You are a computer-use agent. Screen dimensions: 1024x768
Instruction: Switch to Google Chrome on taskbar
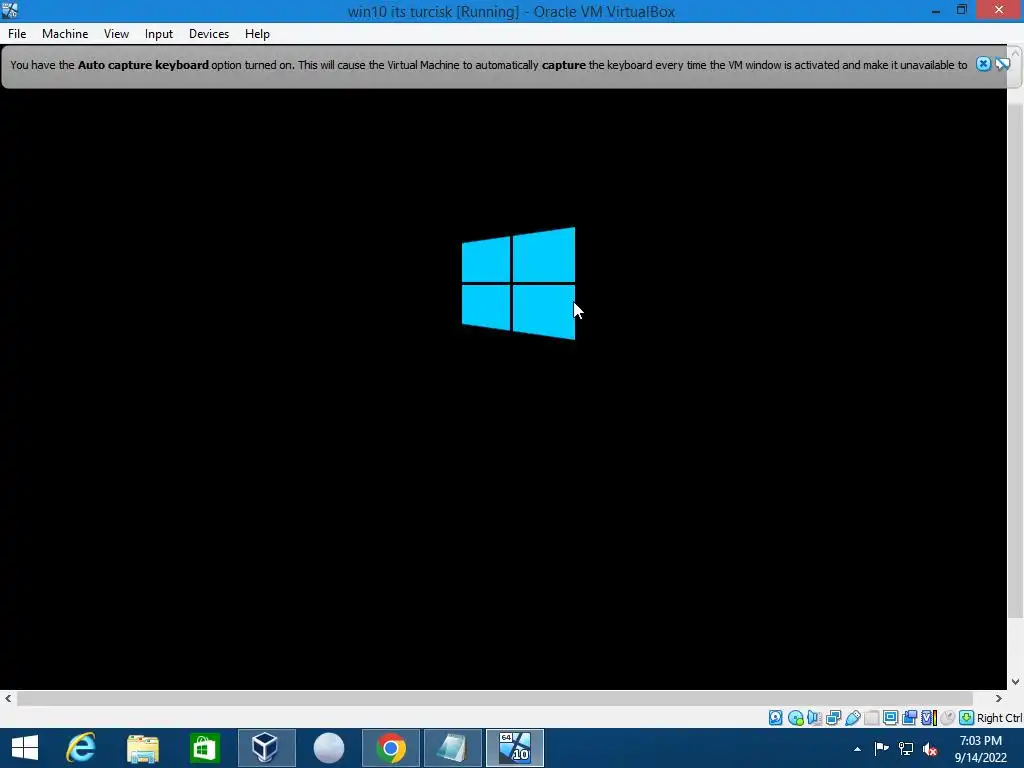click(391, 748)
